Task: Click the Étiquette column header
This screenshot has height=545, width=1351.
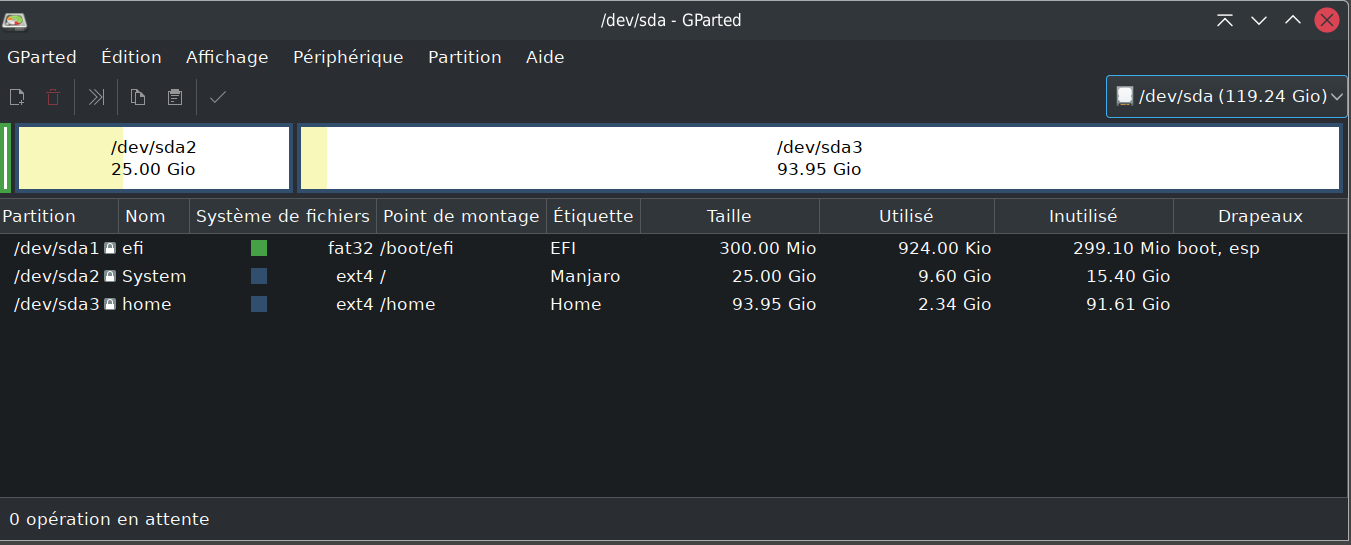Action: [594, 216]
